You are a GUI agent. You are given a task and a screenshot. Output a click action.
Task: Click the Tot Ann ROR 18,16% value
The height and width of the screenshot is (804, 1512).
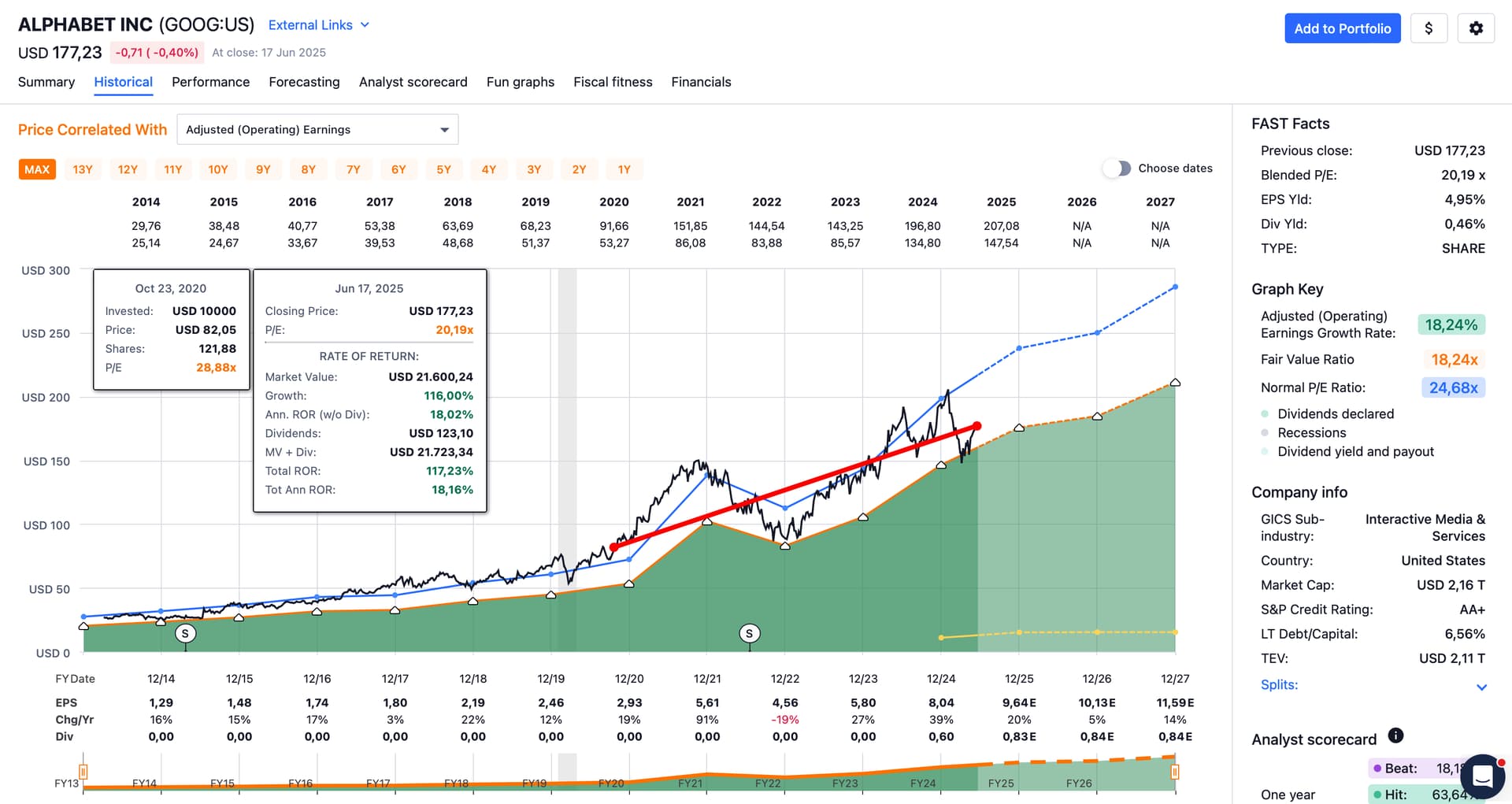(x=452, y=490)
